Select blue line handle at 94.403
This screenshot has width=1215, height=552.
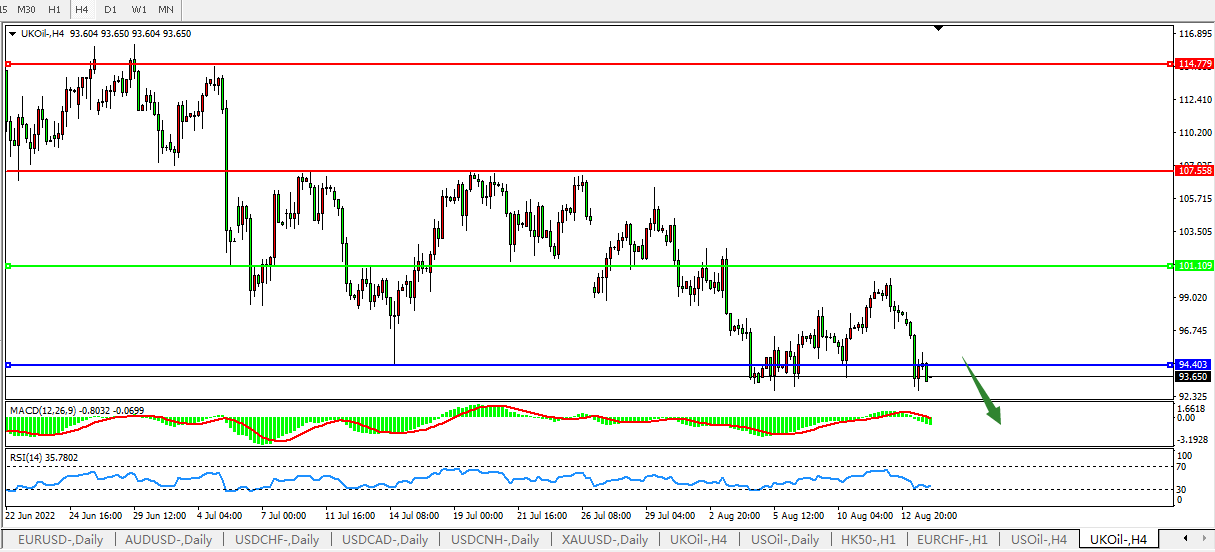[8, 365]
